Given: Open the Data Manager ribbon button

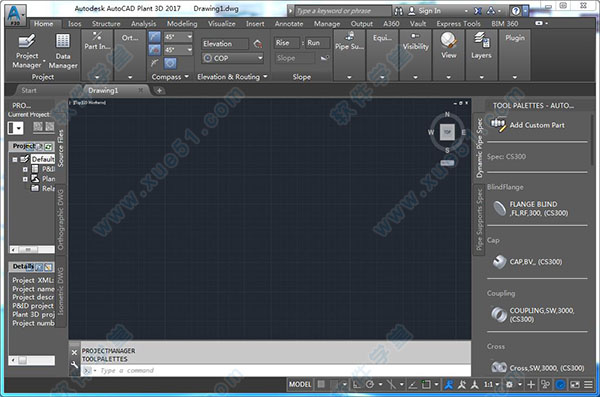Looking at the screenshot, I should point(63,51).
